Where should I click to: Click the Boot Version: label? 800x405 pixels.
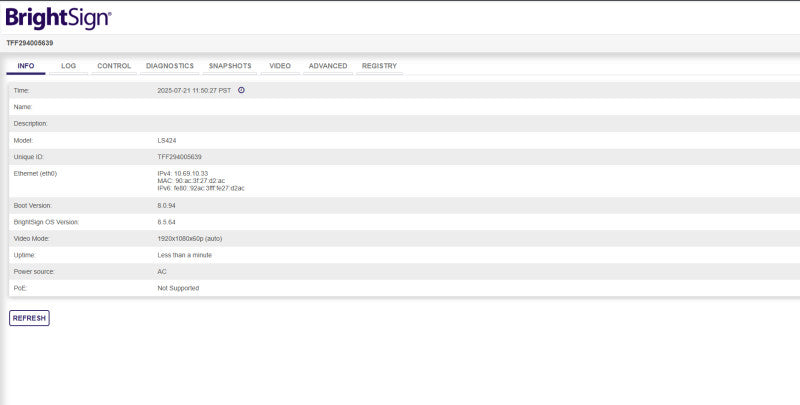tap(32, 206)
